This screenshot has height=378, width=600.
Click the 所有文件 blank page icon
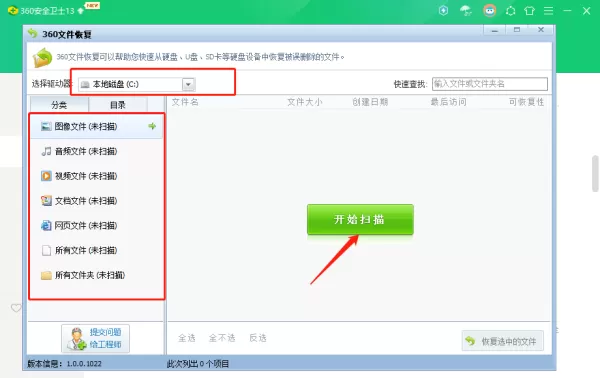tap(46, 250)
